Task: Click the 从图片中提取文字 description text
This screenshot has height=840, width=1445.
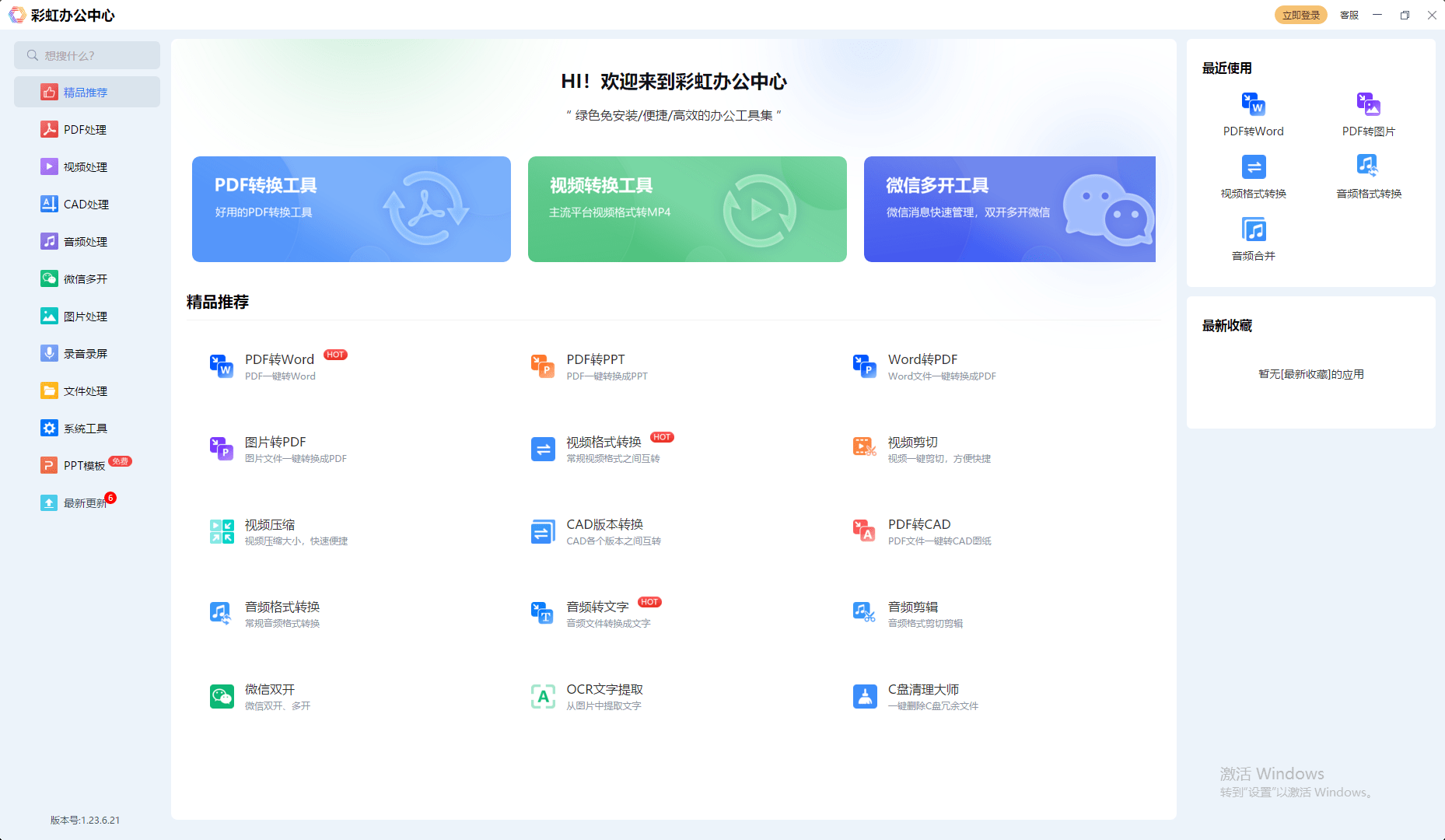Action: (x=604, y=706)
